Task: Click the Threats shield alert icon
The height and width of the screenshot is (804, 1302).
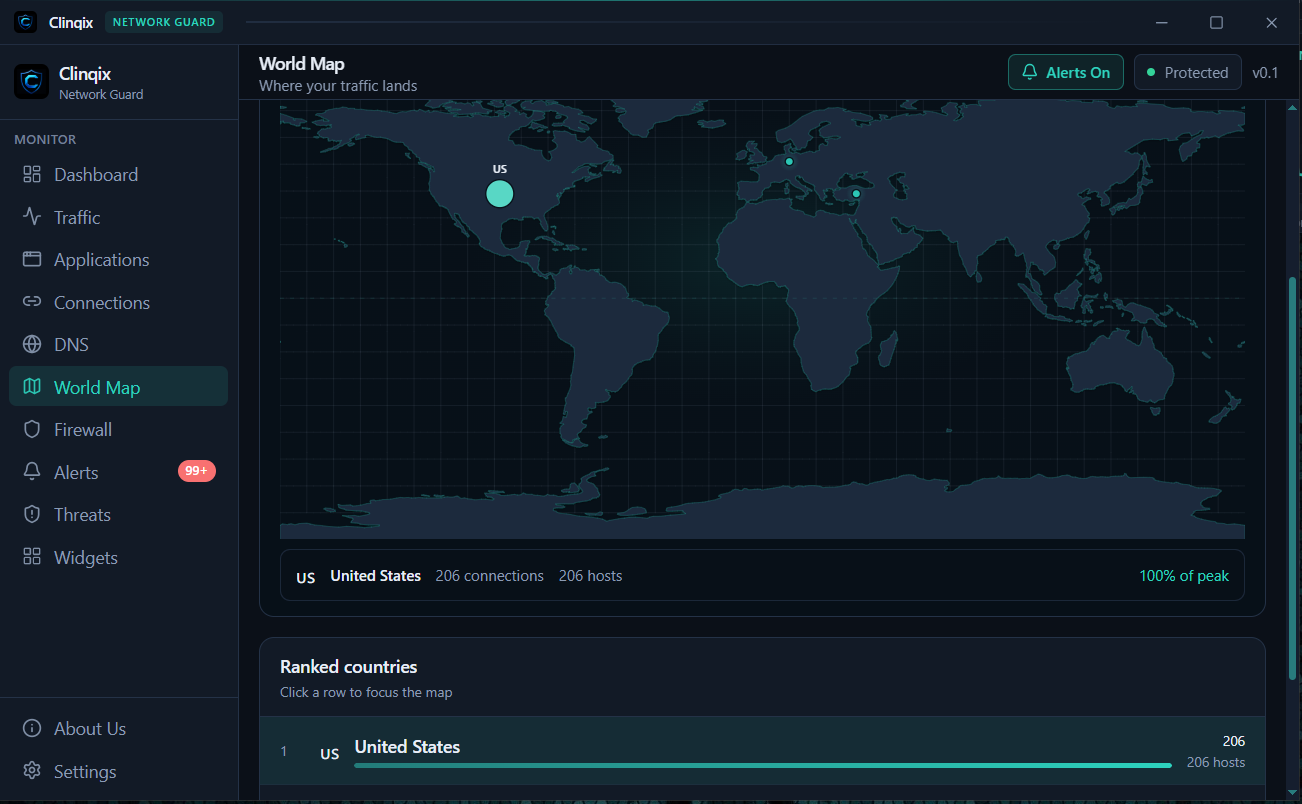Action: click(x=32, y=515)
